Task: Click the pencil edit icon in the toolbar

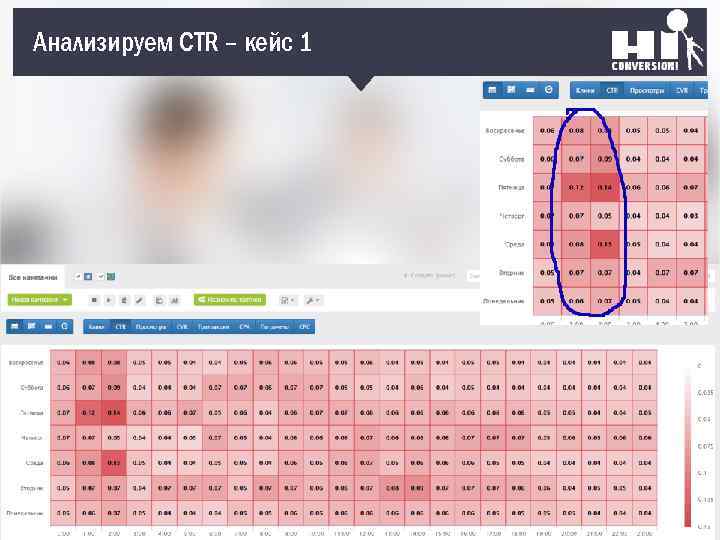Action: tap(140, 300)
